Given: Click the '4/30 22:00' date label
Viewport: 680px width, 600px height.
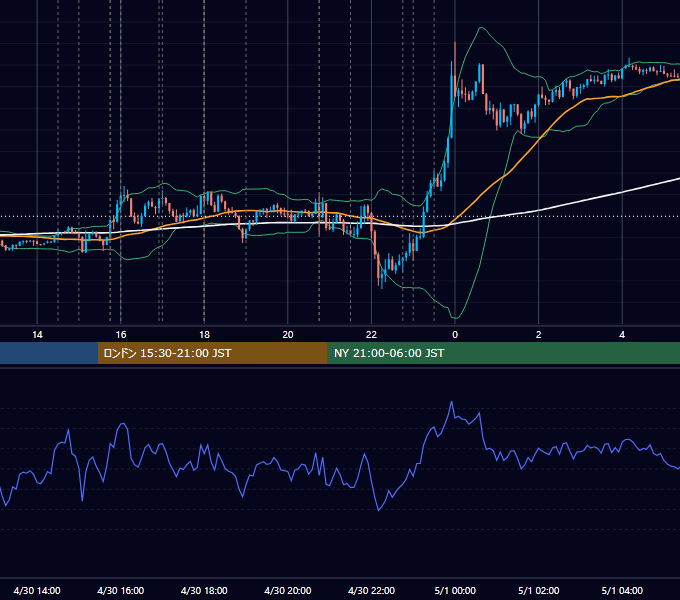Looking at the screenshot, I should point(371,590).
